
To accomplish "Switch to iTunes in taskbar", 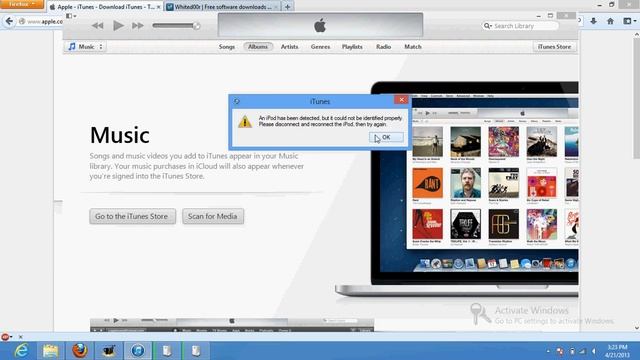I will [x=138, y=351].
